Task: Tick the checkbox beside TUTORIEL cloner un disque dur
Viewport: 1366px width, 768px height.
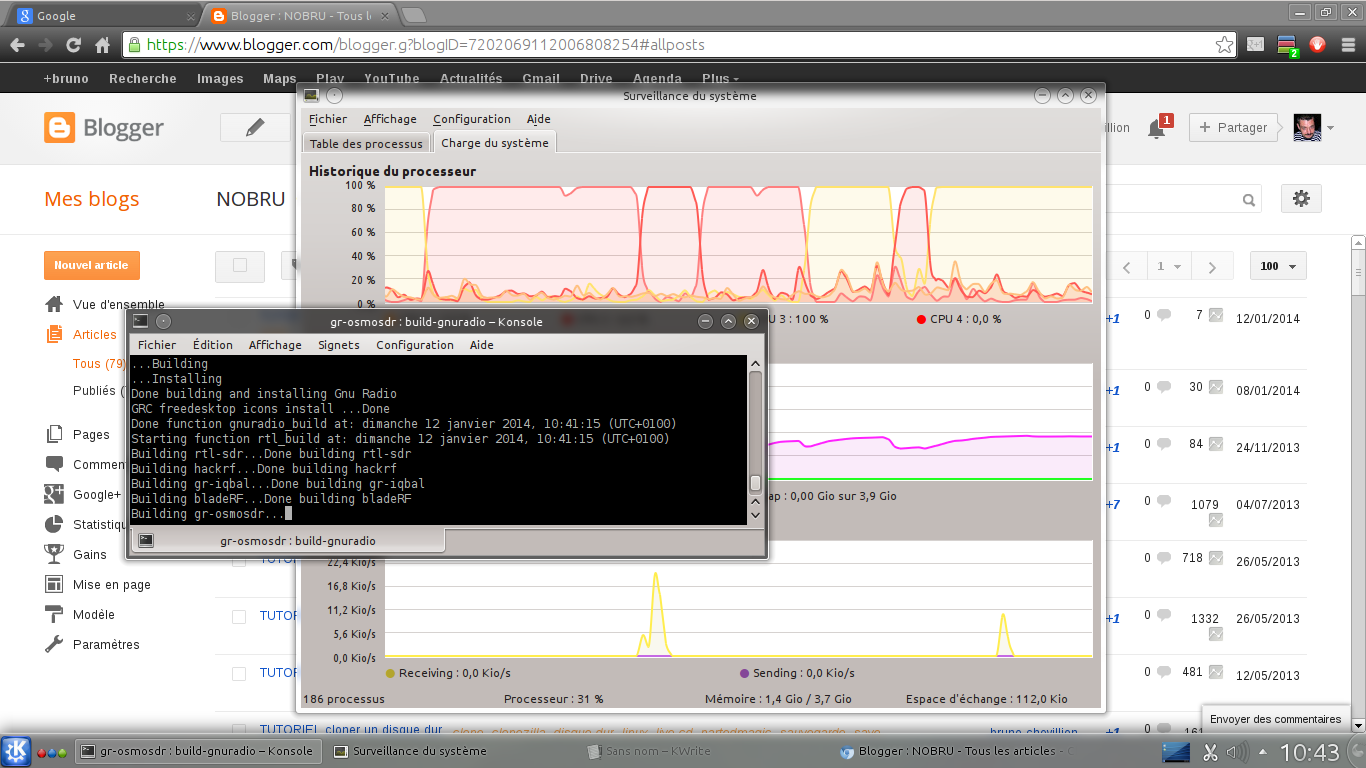Action: (x=238, y=729)
